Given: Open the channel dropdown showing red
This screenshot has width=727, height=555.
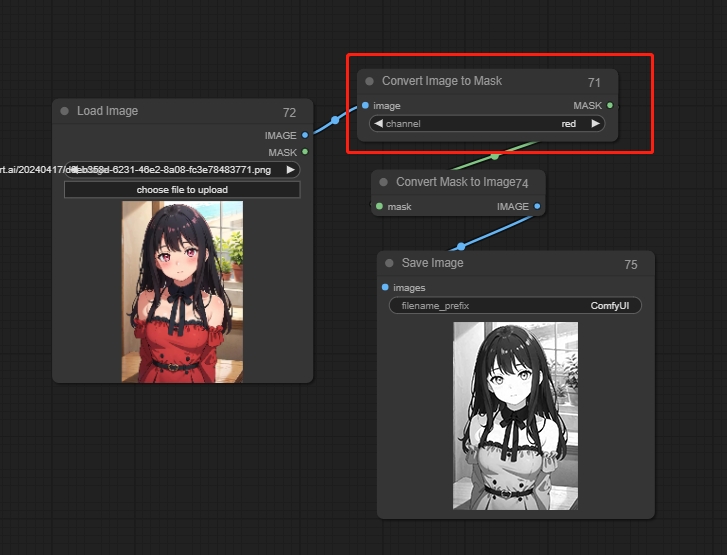Looking at the screenshot, I should 487,124.
